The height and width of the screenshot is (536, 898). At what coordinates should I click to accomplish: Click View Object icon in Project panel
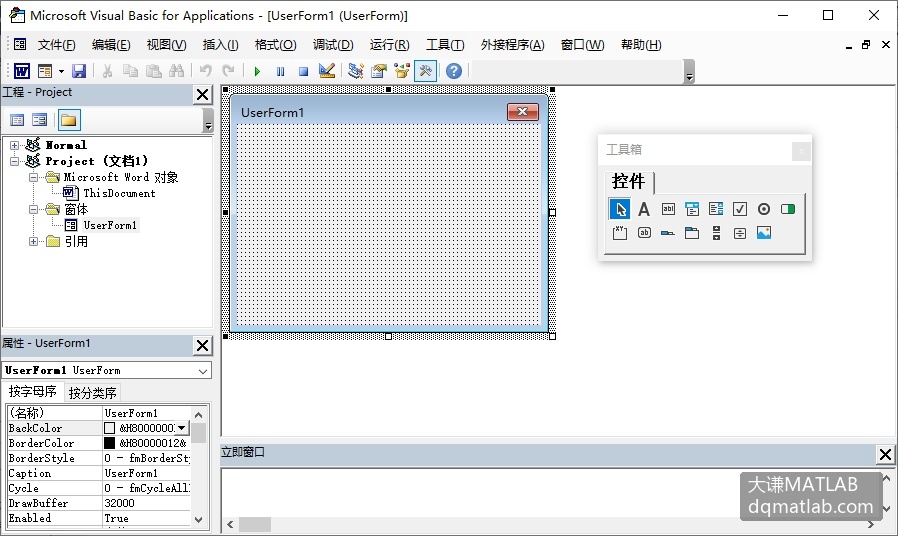pos(40,120)
